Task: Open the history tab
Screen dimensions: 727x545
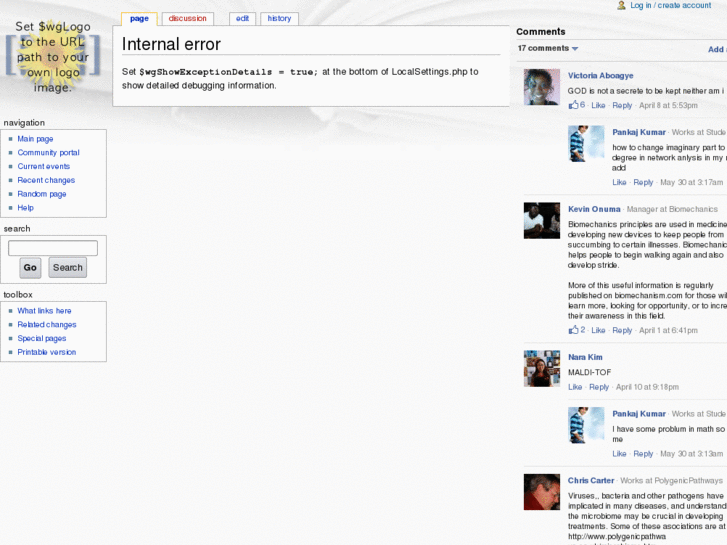Action: click(x=279, y=19)
